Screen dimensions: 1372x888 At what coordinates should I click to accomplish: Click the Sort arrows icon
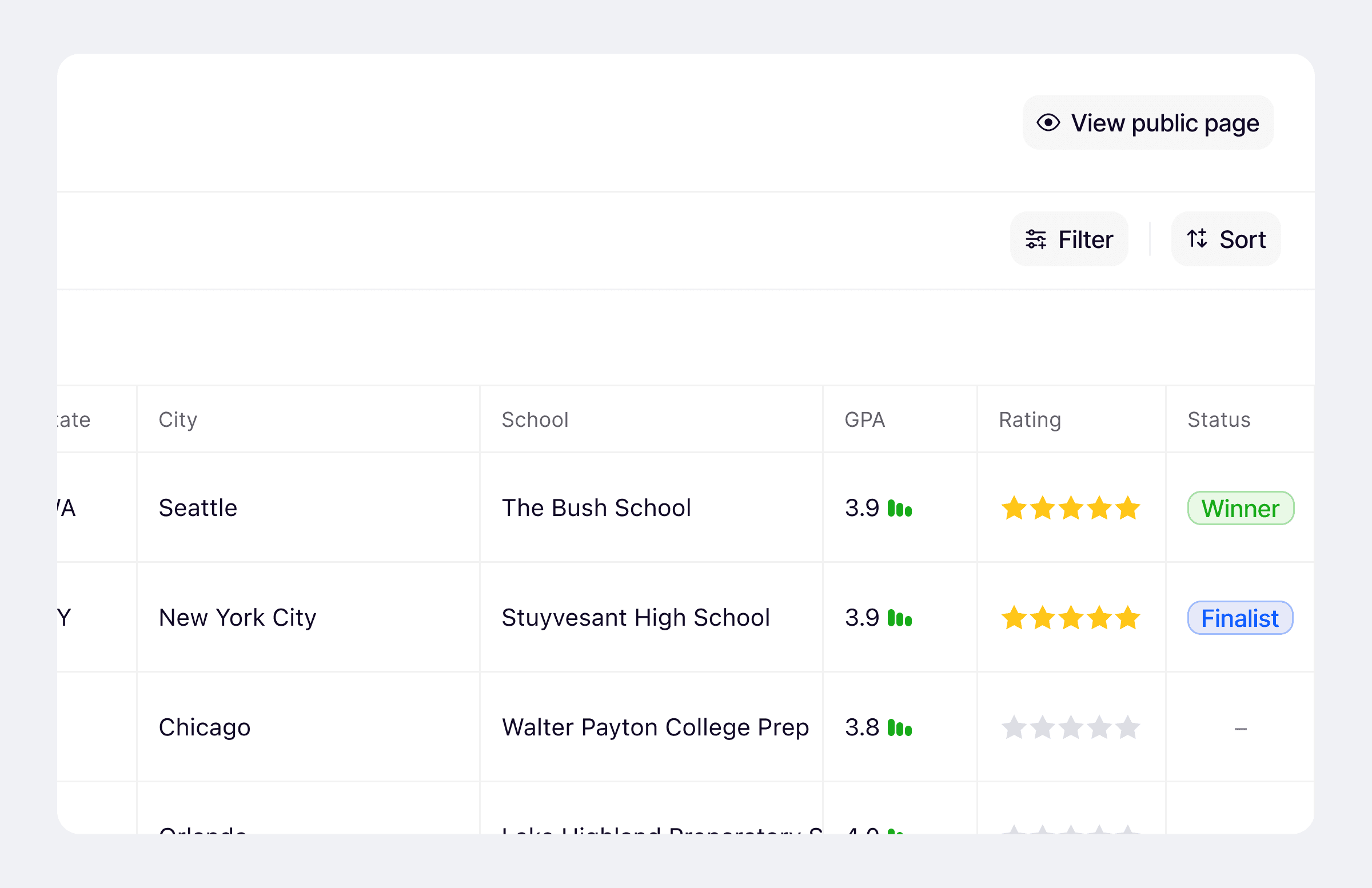pos(1196,238)
